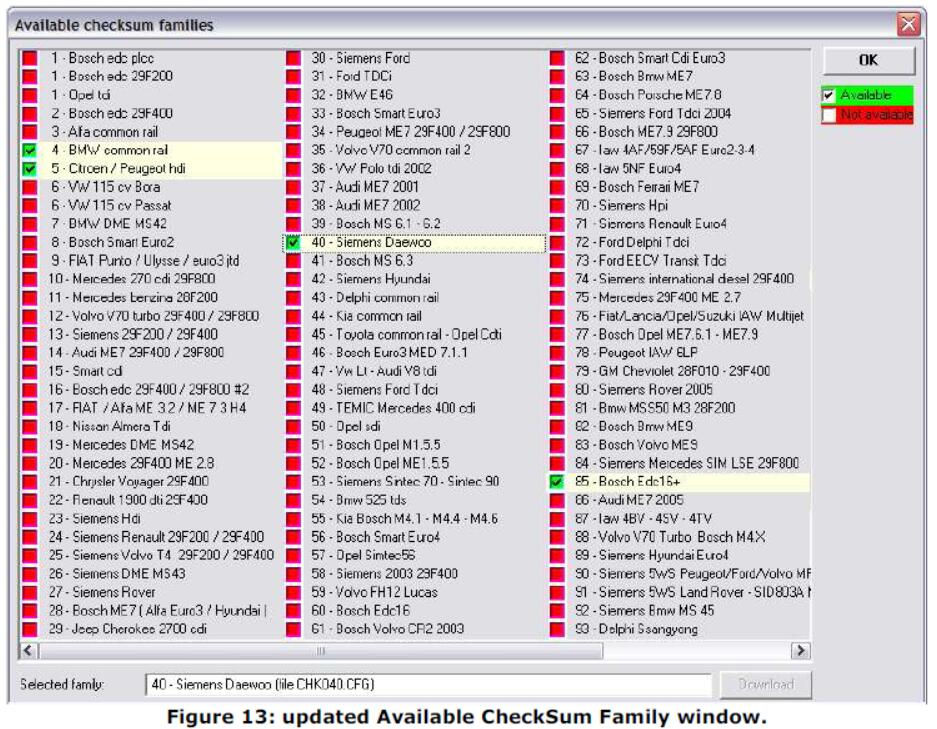Viewport: 937px width, 729px height.
Task: Click red status box for 93 - Delphi Ssangyong
Action: point(556,629)
